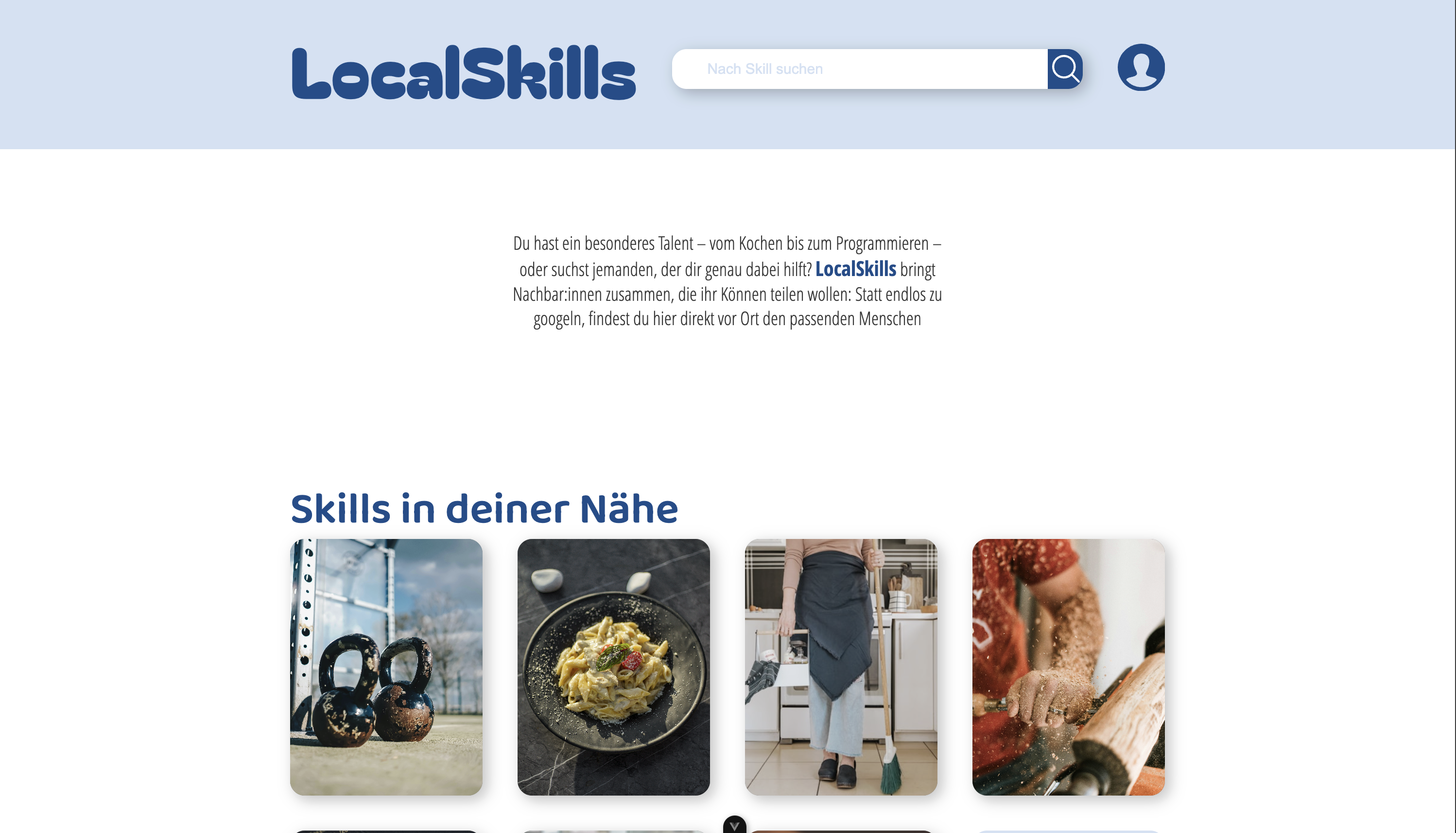Click the magnifying glass search button
Screen dimensions: 1456x833
[x=1065, y=69]
